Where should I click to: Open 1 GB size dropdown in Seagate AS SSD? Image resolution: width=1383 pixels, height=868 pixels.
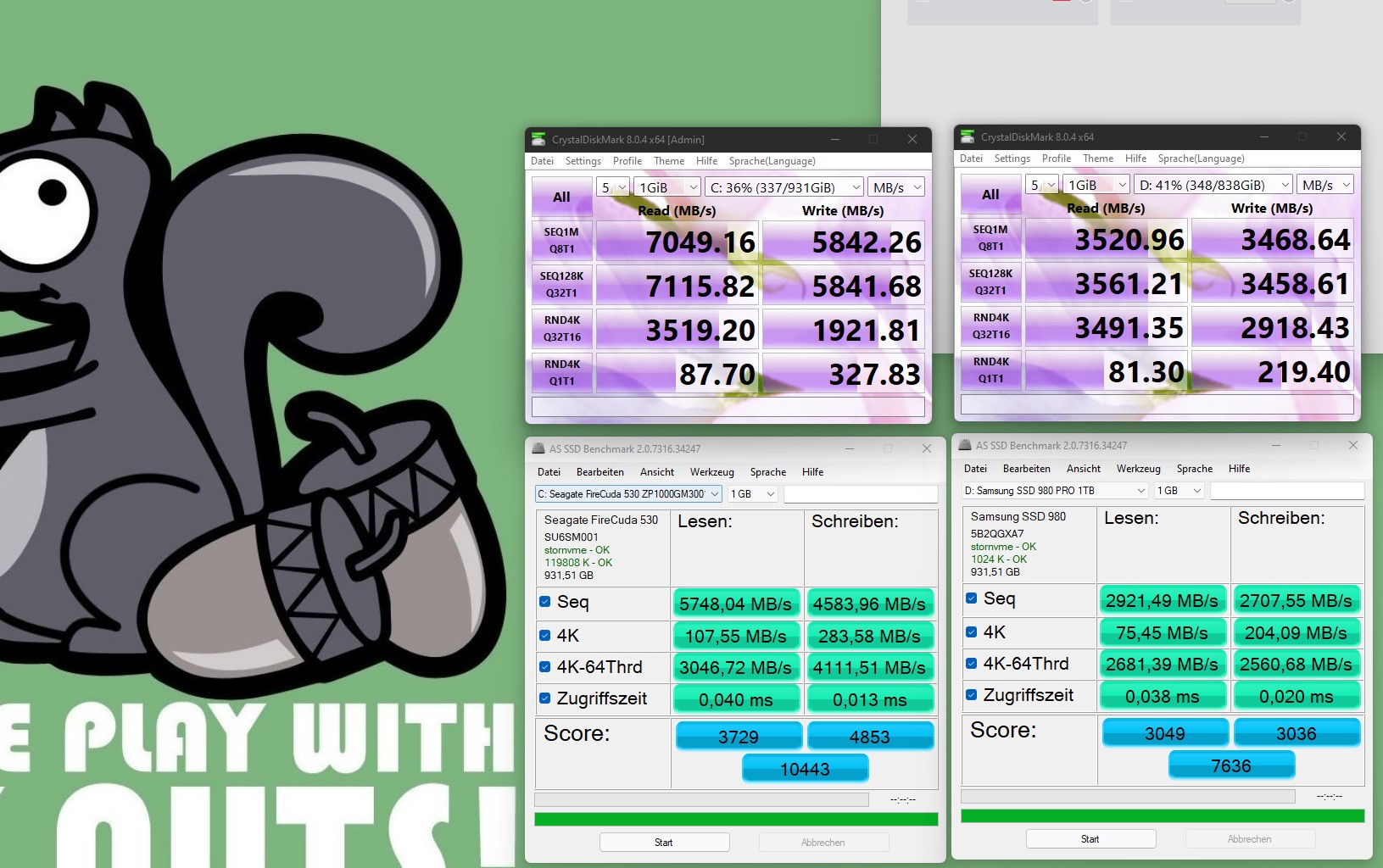click(x=753, y=493)
